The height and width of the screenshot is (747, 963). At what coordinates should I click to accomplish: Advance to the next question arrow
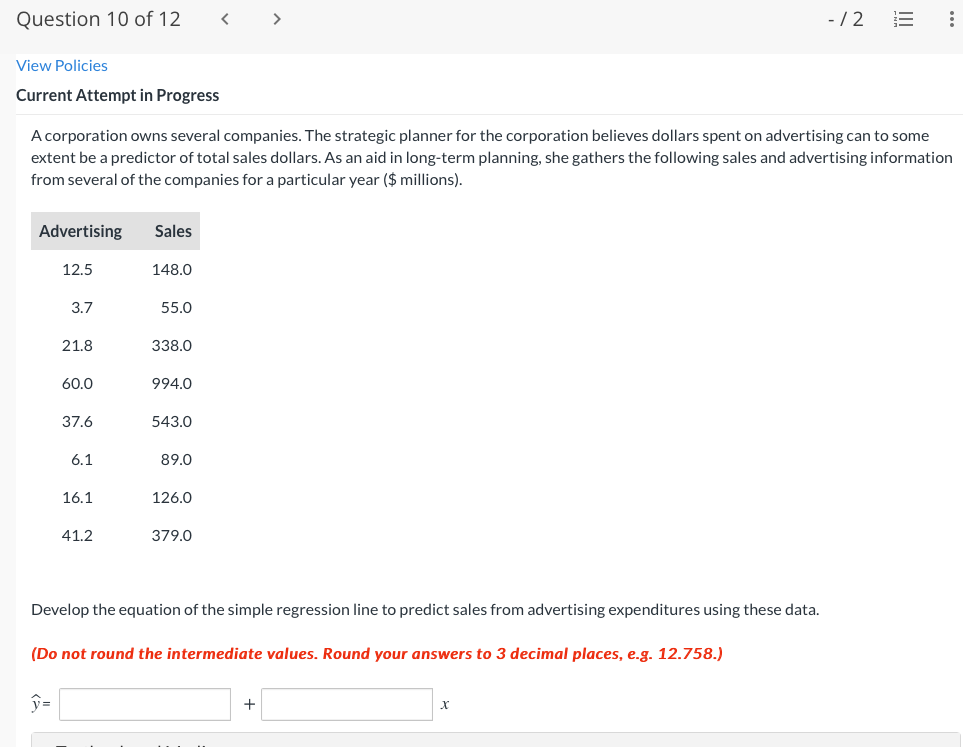point(276,18)
